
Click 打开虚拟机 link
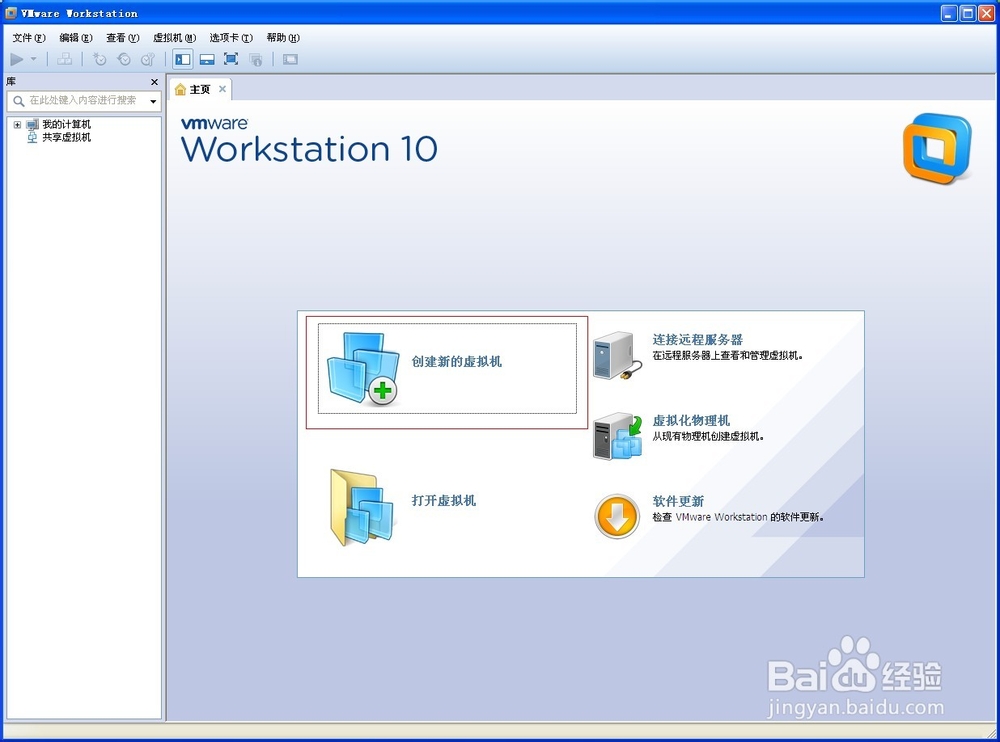[444, 501]
